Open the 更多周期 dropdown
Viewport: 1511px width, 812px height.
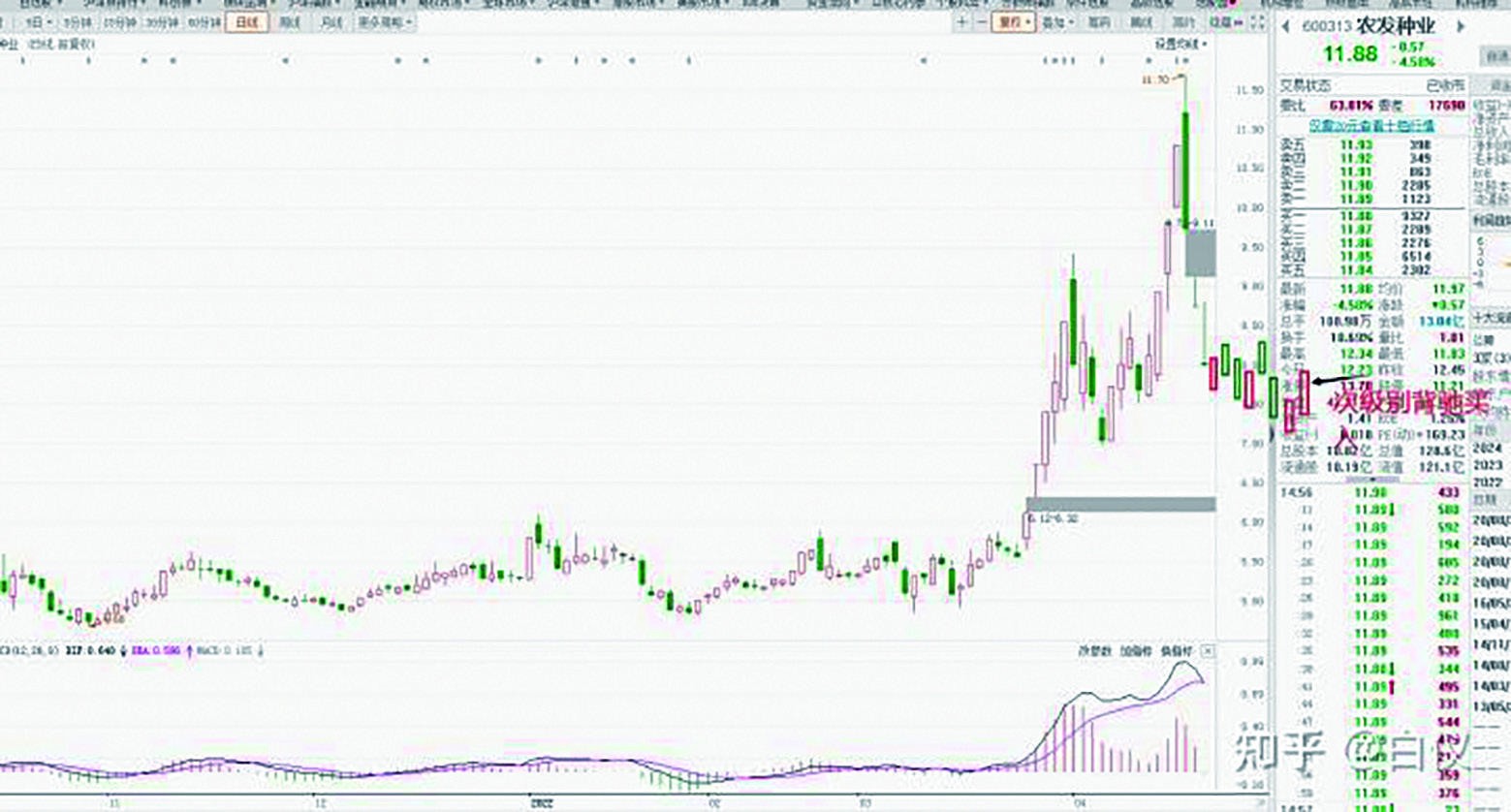385,22
